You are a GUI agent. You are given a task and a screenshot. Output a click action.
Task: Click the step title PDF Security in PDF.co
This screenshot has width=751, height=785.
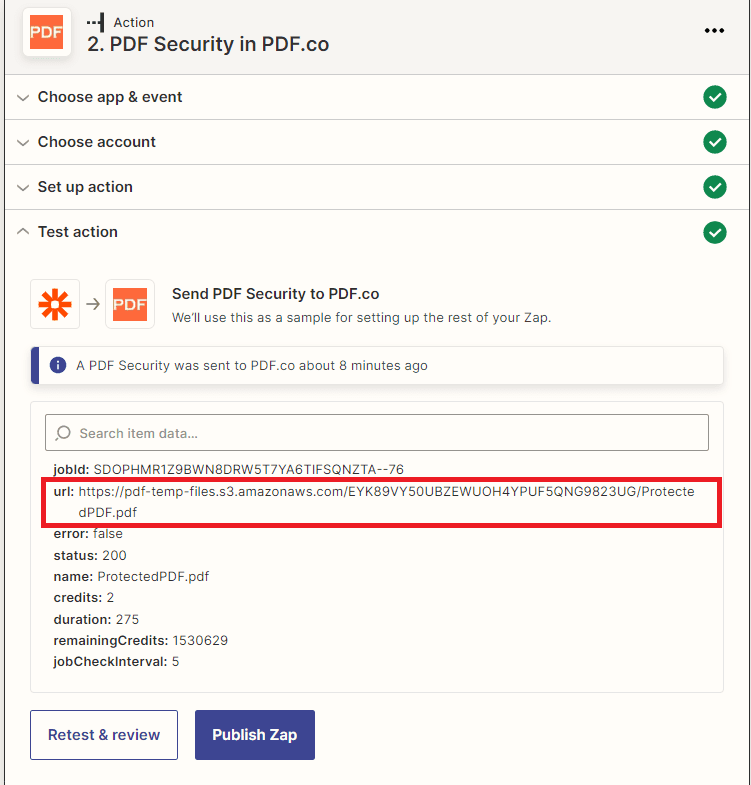208,44
